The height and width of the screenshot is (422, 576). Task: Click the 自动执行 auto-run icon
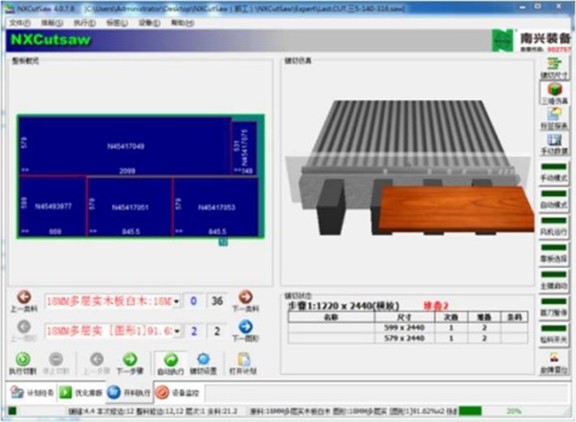[x=171, y=360]
